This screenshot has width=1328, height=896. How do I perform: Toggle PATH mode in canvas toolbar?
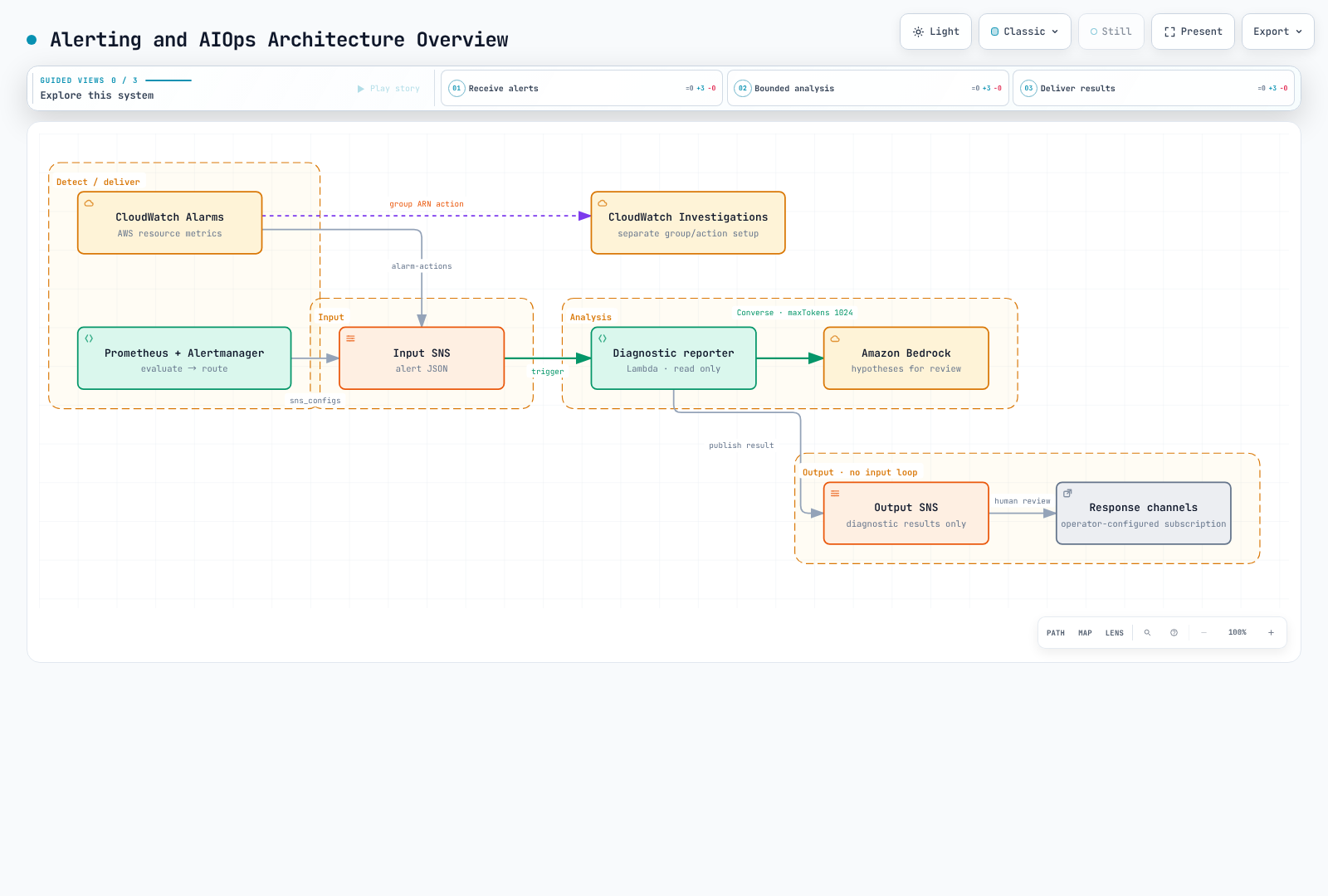point(1056,633)
